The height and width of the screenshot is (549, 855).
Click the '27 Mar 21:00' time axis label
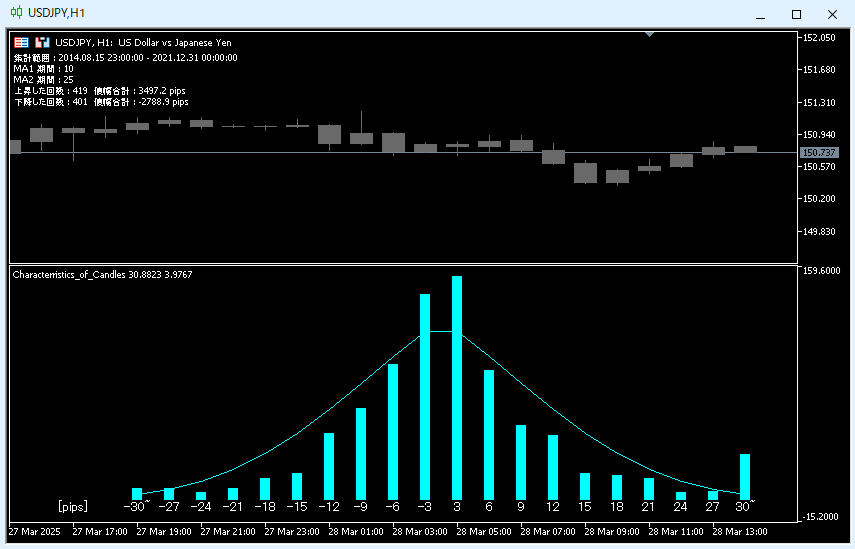tap(228, 532)
